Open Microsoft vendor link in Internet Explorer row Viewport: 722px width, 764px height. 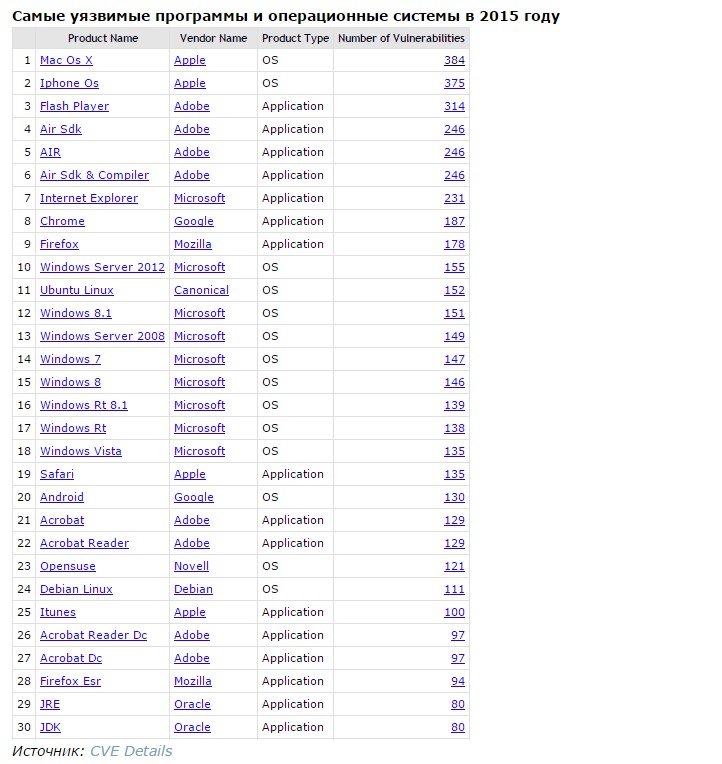point(199,198)
